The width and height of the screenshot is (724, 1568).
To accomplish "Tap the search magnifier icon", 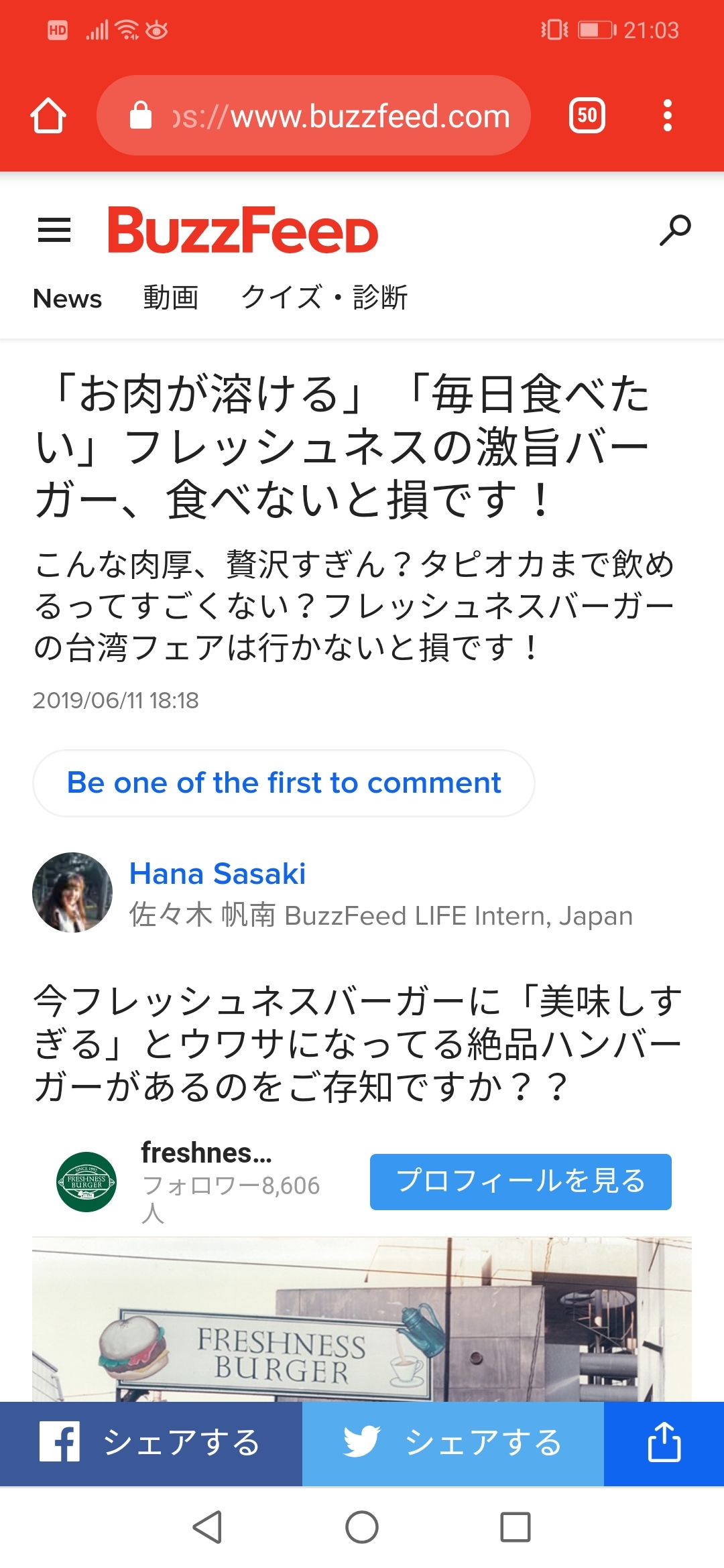I will 674,230.
